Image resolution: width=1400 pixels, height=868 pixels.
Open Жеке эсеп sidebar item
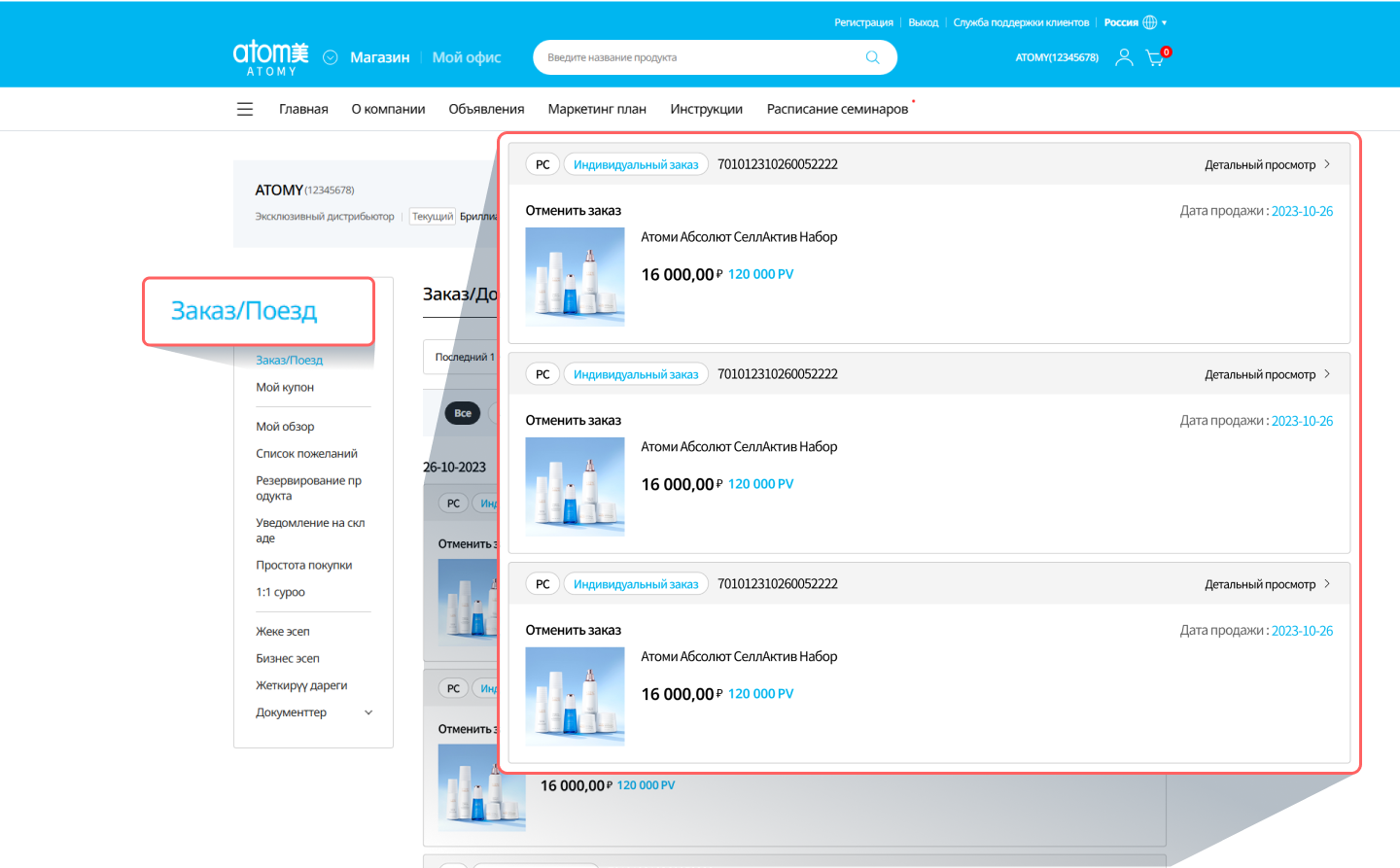(x=283, y=631)
